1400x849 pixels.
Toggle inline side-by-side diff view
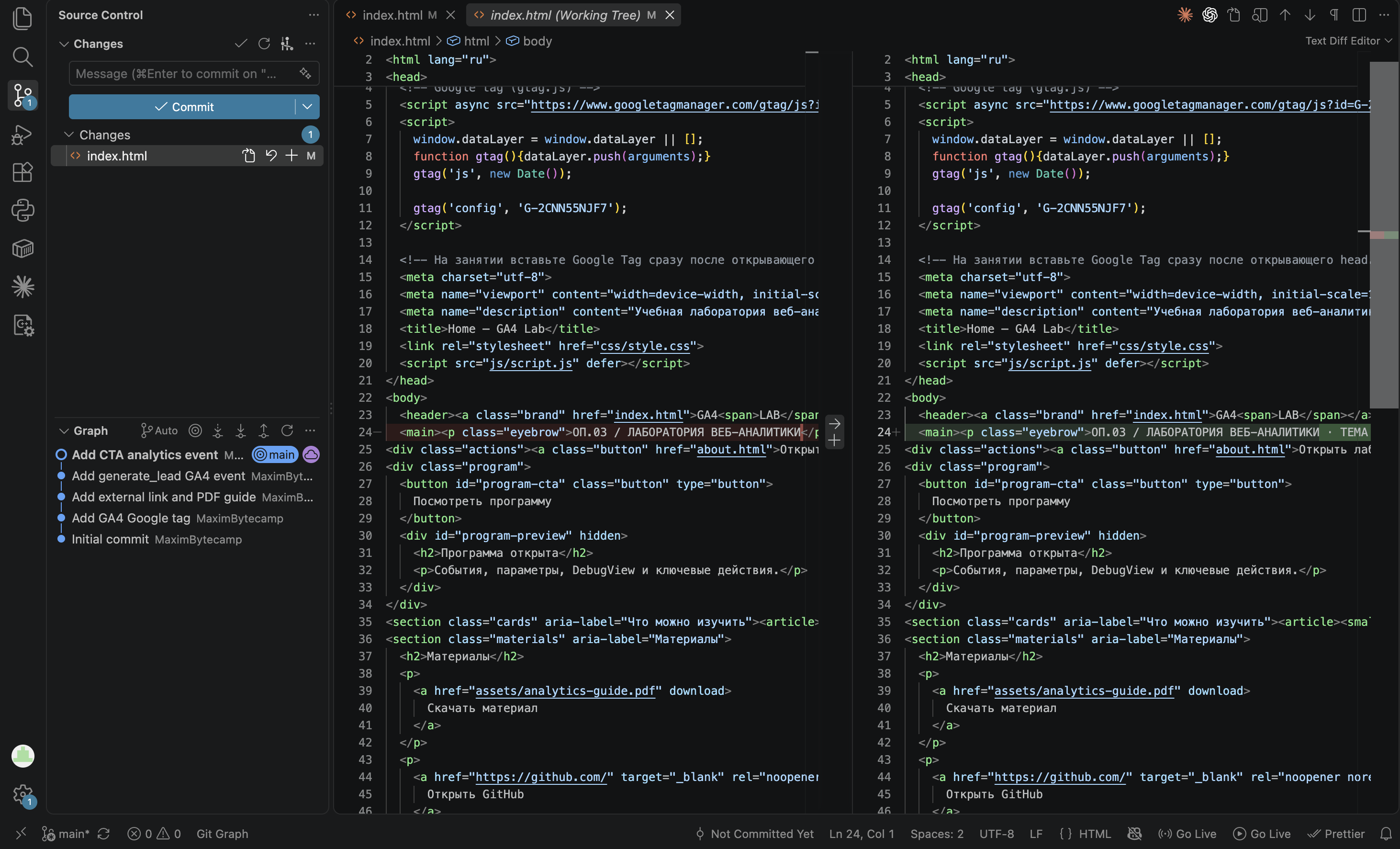tap(1359, 15)
